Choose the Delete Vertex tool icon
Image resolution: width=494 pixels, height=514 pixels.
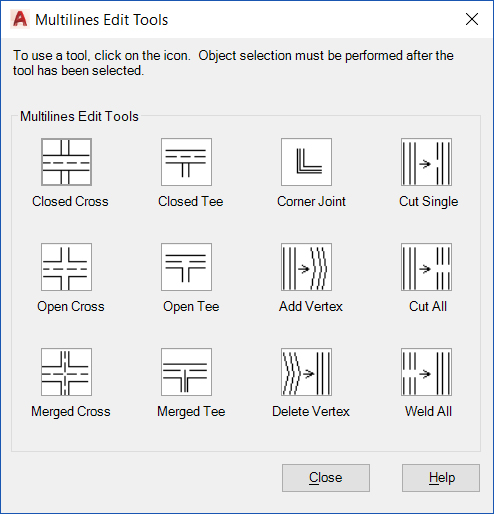click(306, 372)
